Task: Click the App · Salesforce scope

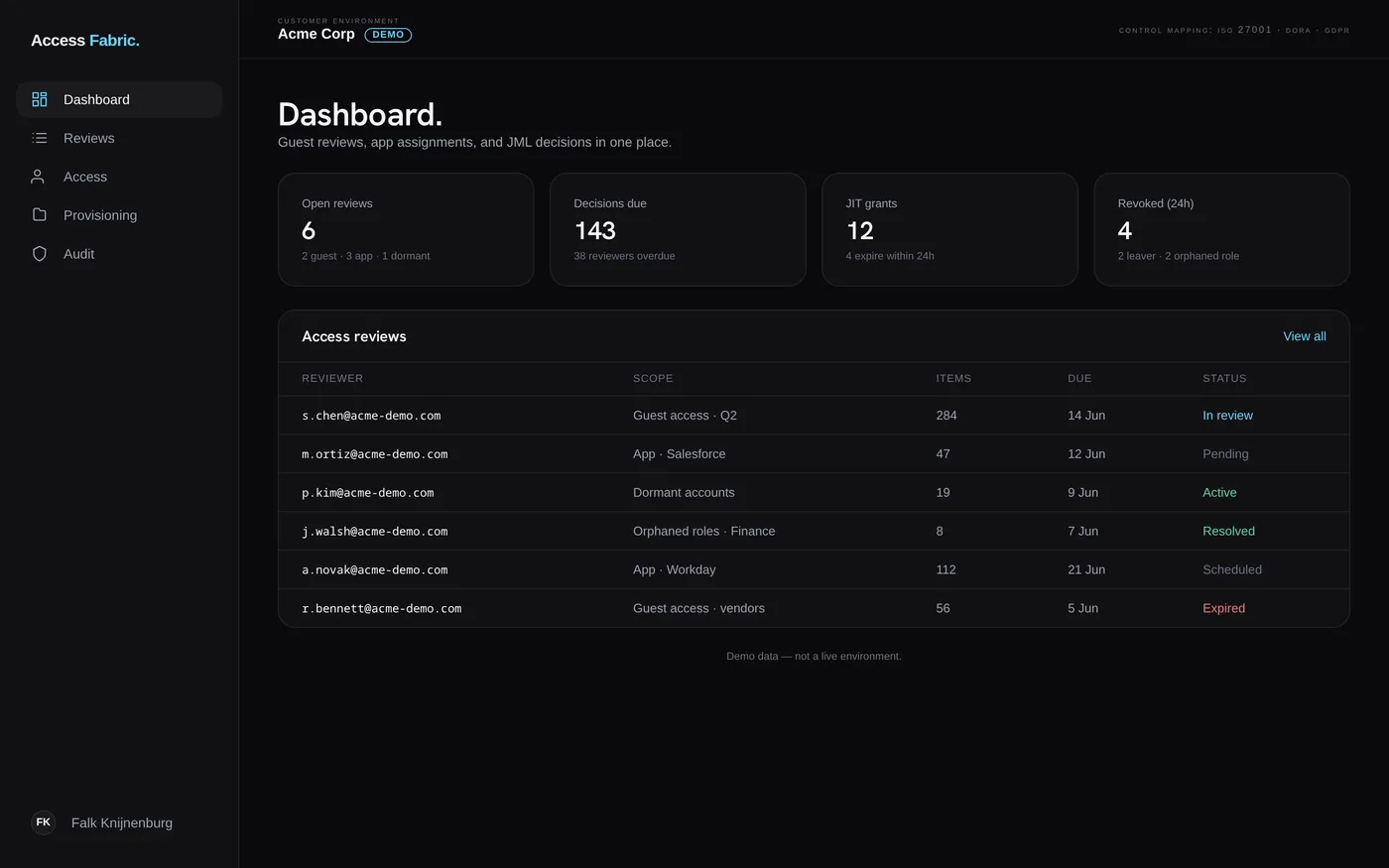Action: click(x=680, y=454)
